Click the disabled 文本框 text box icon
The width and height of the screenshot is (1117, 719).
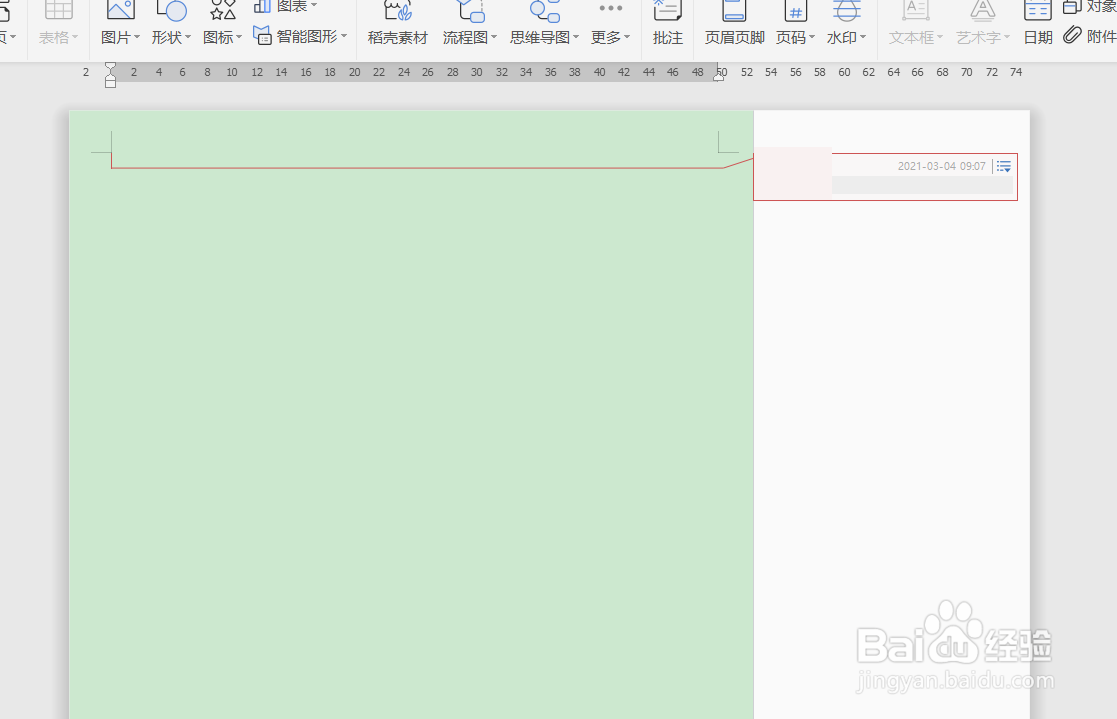[x=915, y=10]
